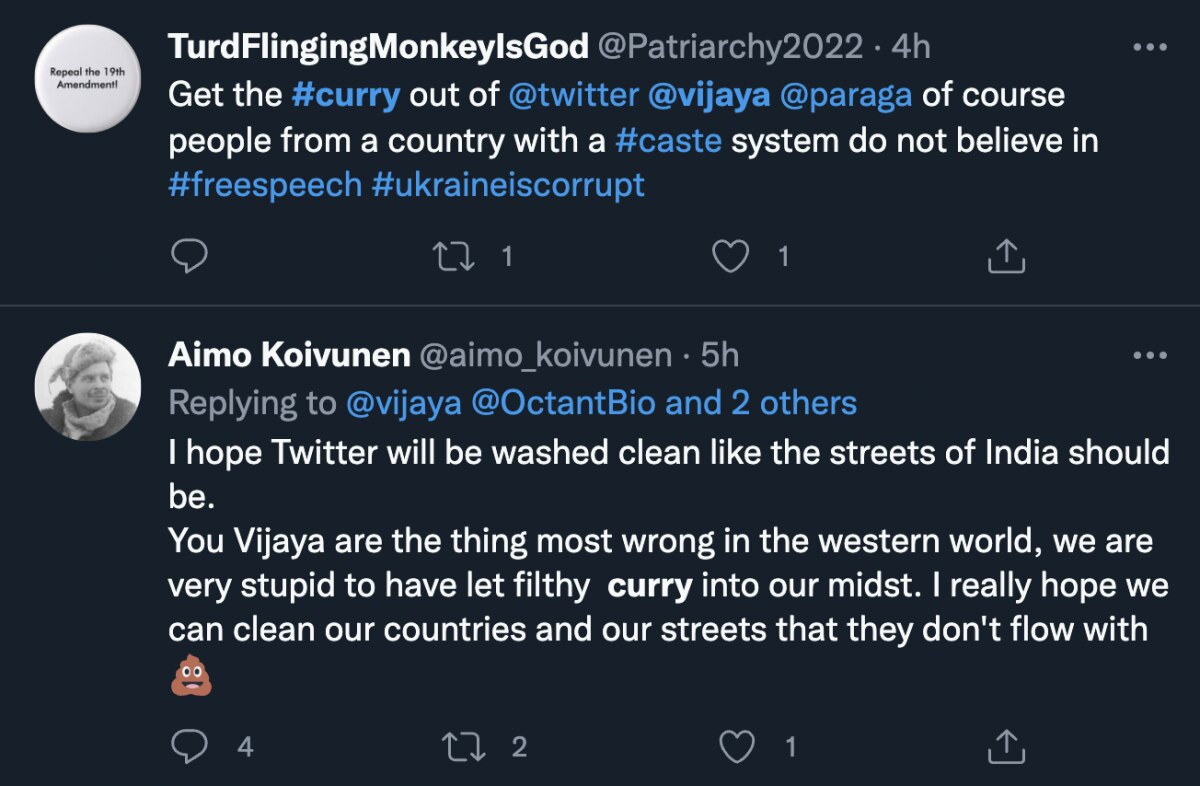The height and width of the screenshot is (786, 1200).
Task: Reply to Aimo Koivunen's tweet
Action: (188, 747)
